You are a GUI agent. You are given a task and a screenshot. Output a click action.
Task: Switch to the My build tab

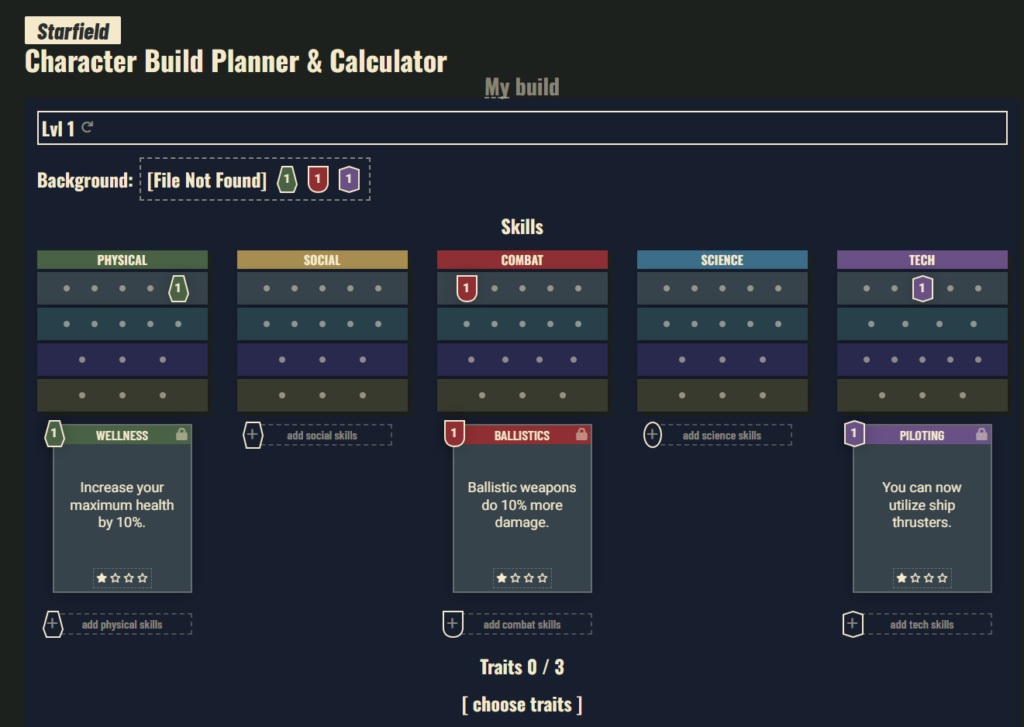click(x=522, y=87)
